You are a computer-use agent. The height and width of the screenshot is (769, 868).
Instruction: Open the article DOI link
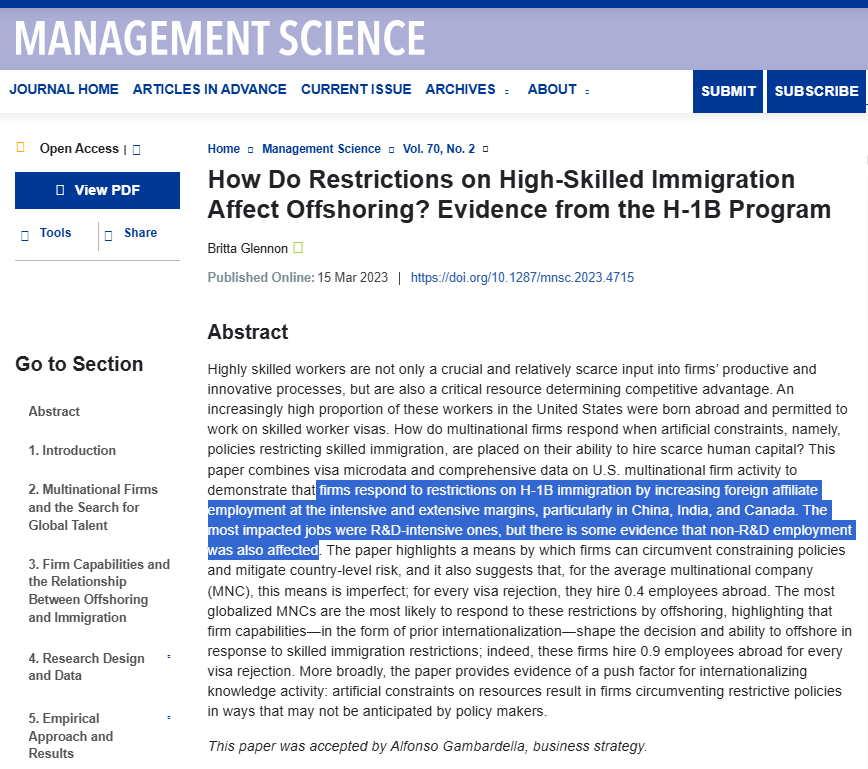522,277
